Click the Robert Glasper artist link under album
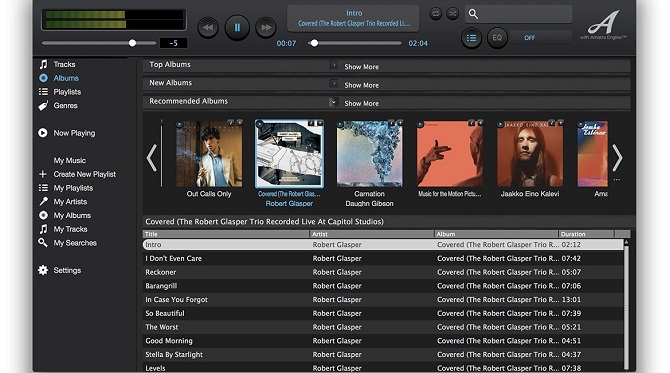Image resolution: width=670 pixels, height=373 pixels. [289, 204]
